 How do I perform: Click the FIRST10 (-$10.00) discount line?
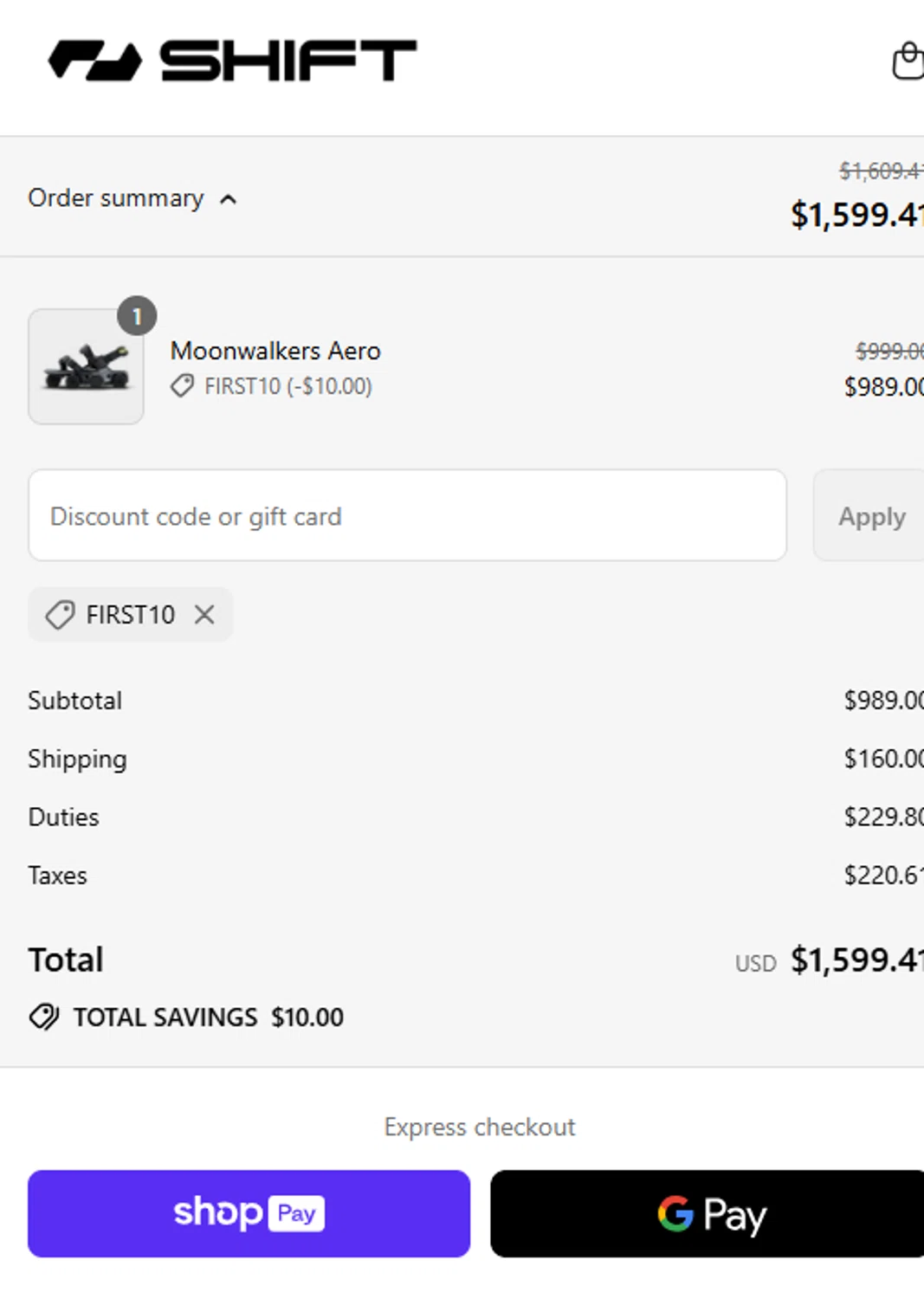coord(288,386)
